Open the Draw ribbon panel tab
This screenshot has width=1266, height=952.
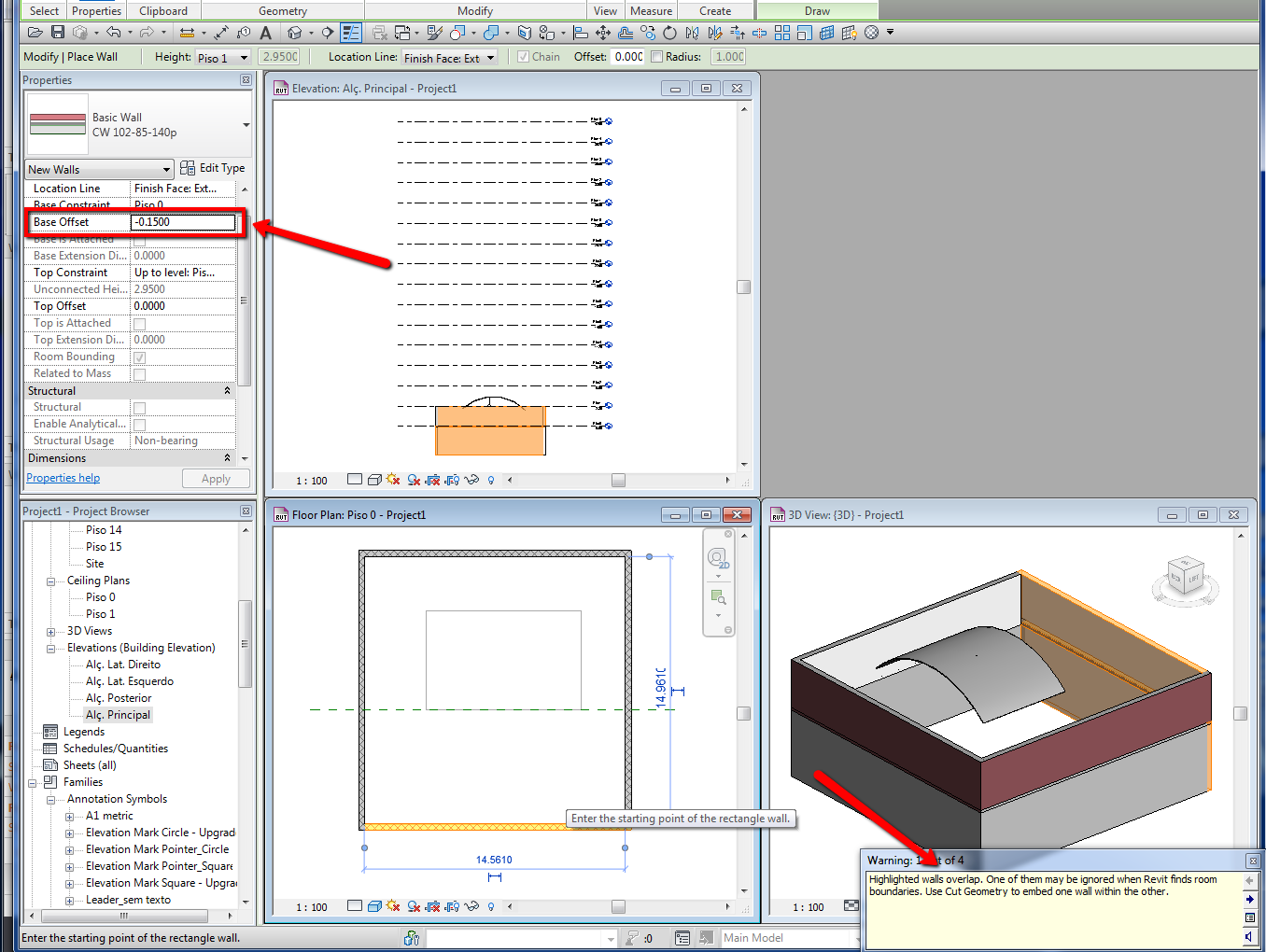[816, 11]
